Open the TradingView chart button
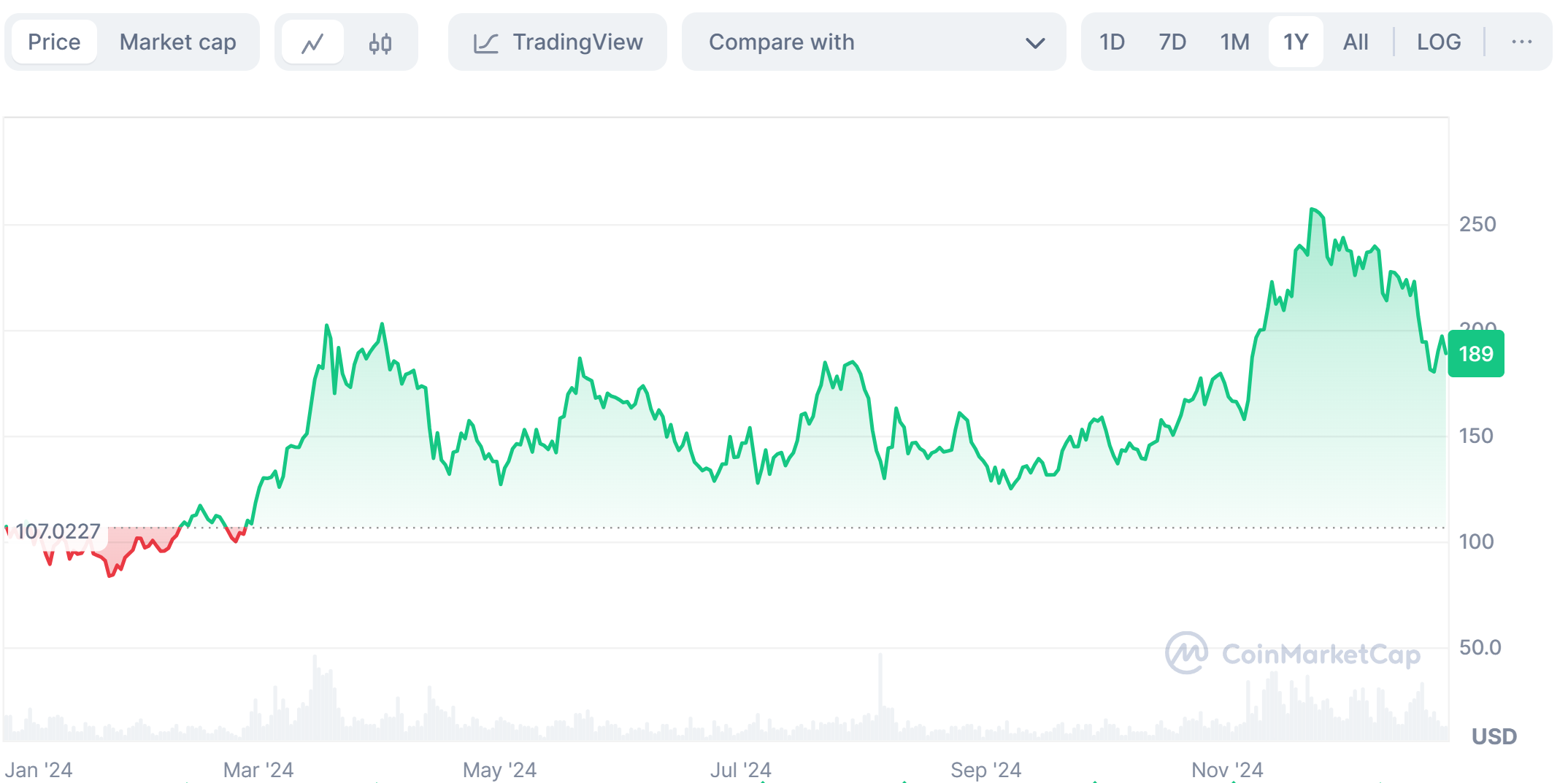 click(558, 42)
